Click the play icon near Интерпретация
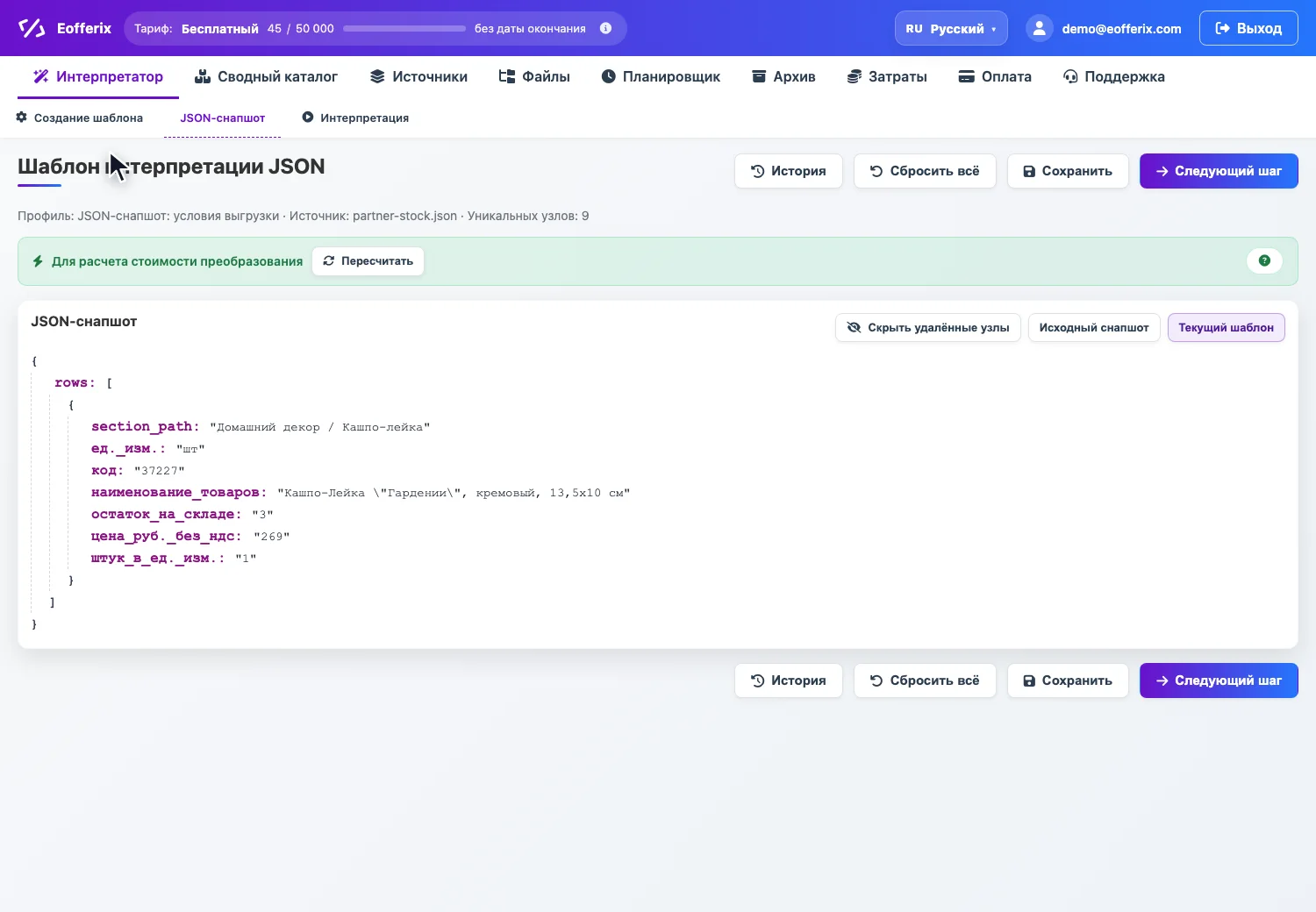 tap(308, 117)
